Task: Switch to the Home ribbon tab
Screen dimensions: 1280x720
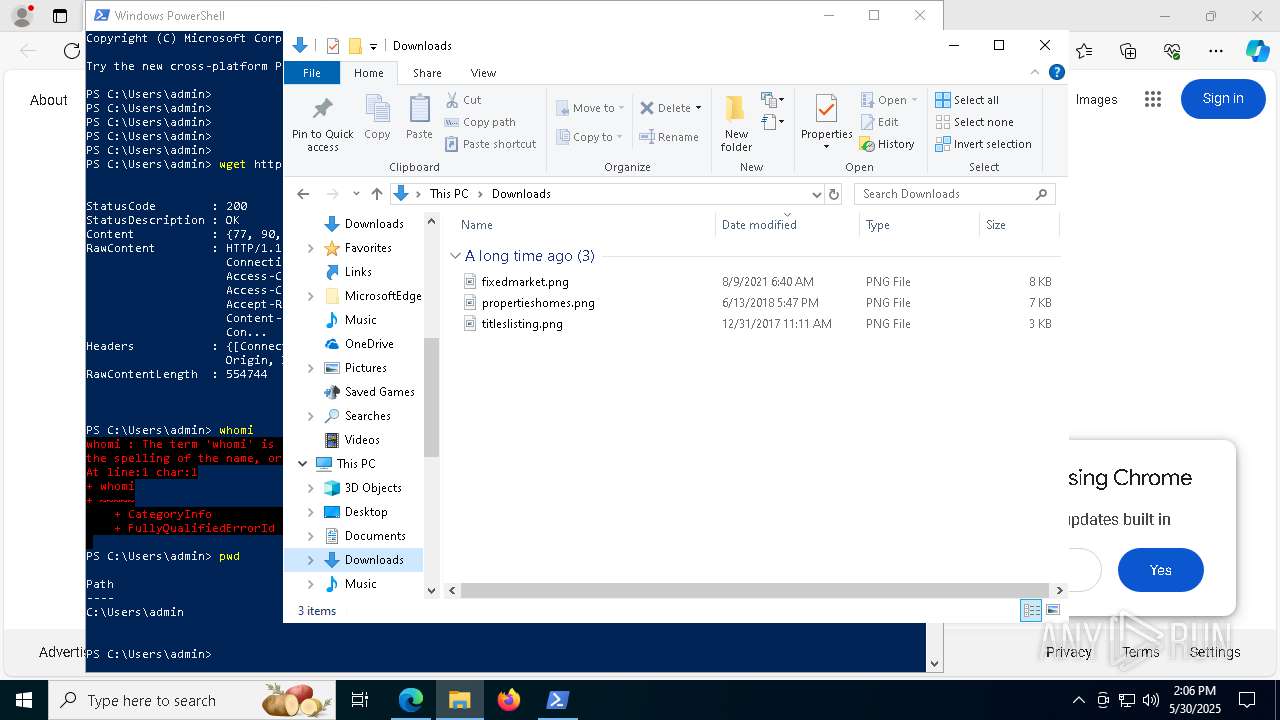Action: (x=368, y=73)
